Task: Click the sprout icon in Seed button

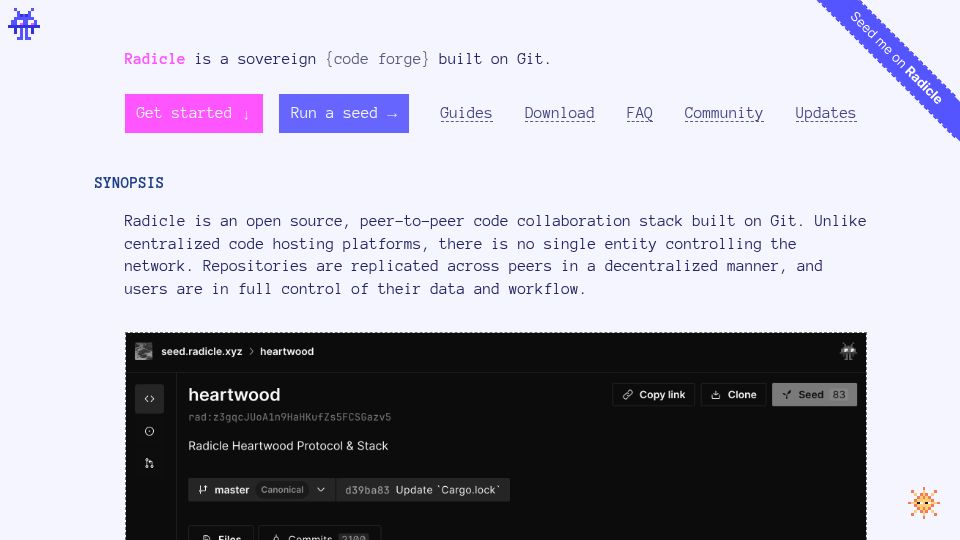Action: [787, 395]
